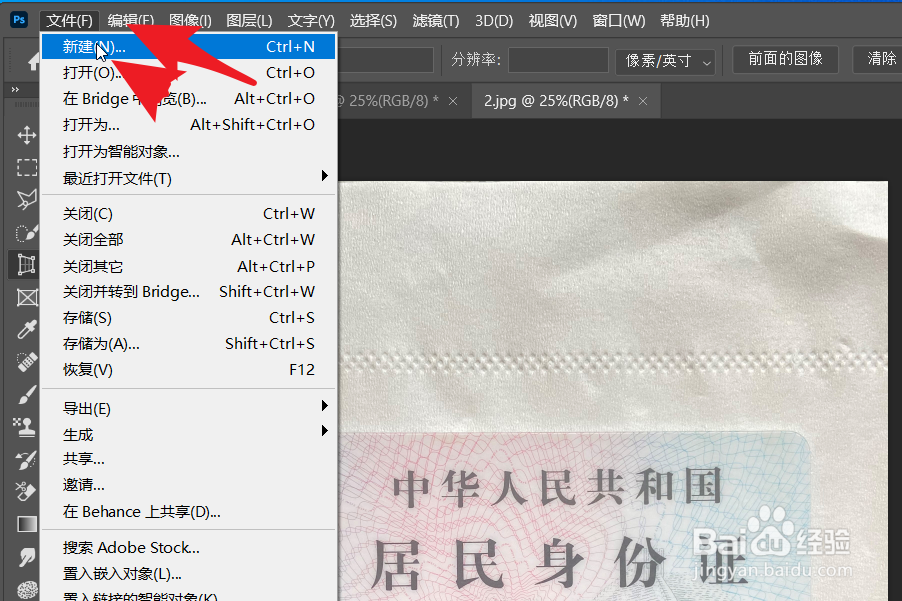This screenshot has width=902, height=601.
Task: Click the Ps logo icon
Action: (x=18, y=19)
